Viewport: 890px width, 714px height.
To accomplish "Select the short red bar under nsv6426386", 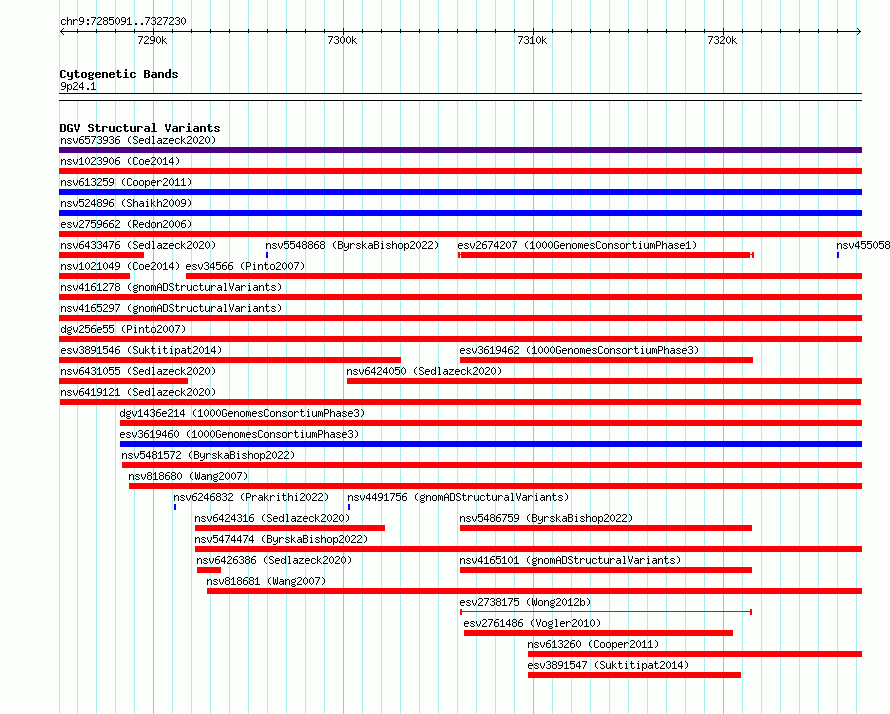I will [209, 570].
